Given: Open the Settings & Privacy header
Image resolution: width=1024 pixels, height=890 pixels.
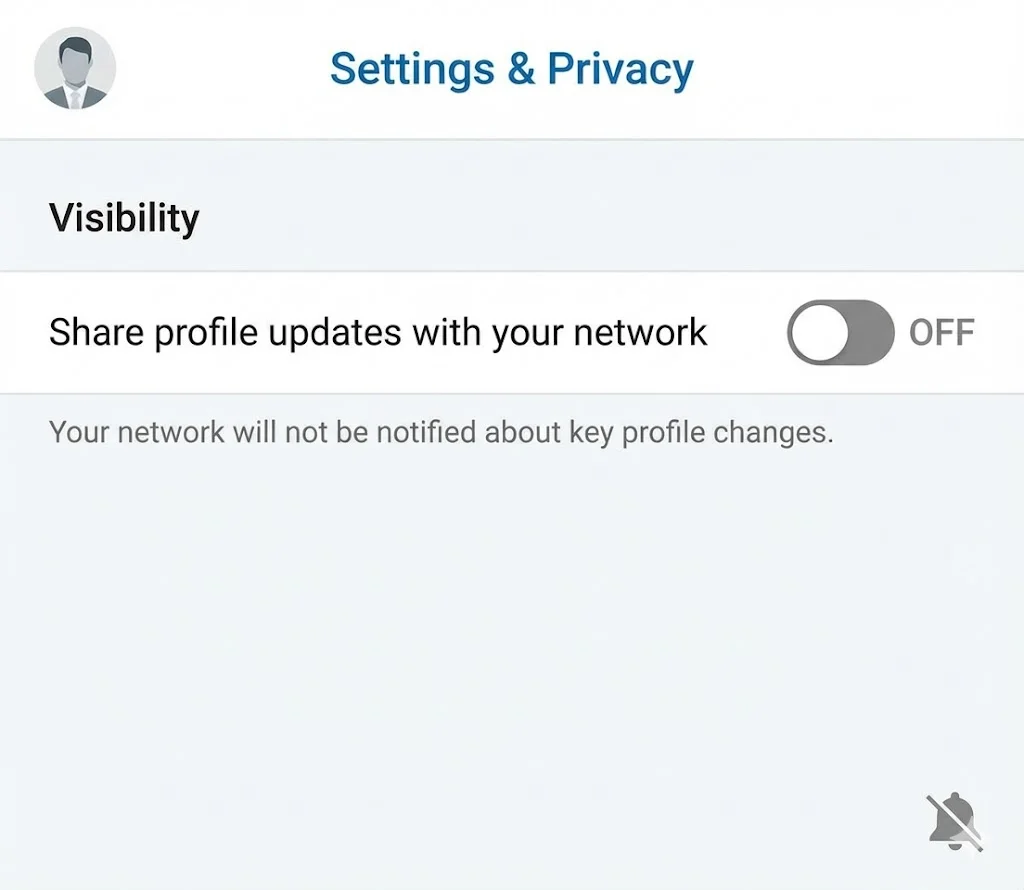Looking at the screenshot, I should pos(511,68).
